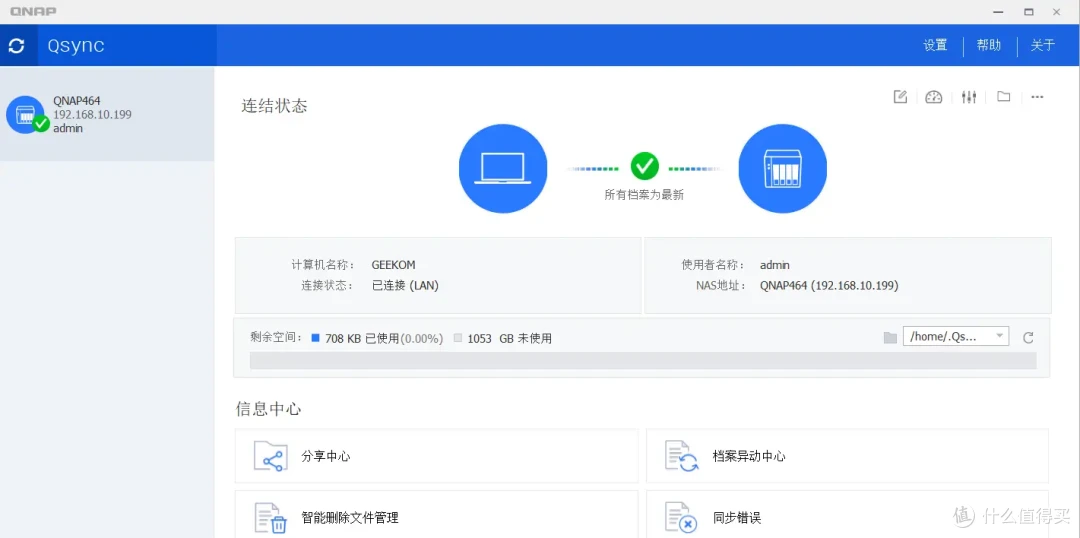
Task: Click the file update center document icon
Action: pyautogui.click(x=682, y=456)
